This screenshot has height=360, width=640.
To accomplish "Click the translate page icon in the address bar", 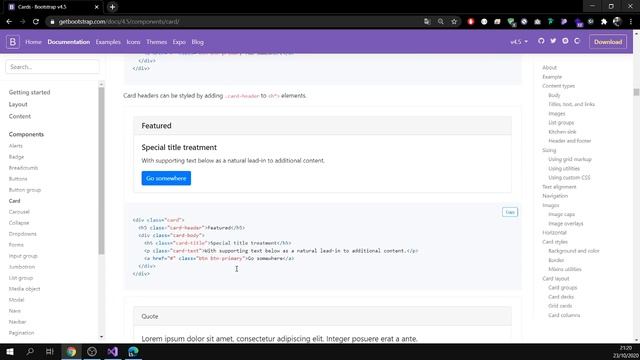I will tap(427, 22).
